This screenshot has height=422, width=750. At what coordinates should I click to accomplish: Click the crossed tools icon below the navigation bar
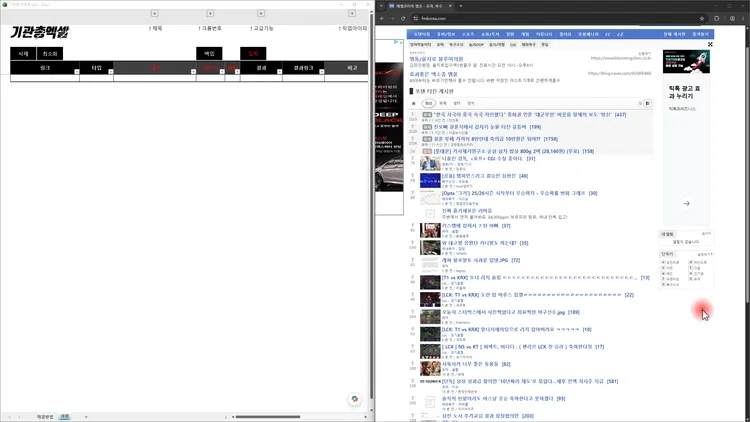pos(710,44)
